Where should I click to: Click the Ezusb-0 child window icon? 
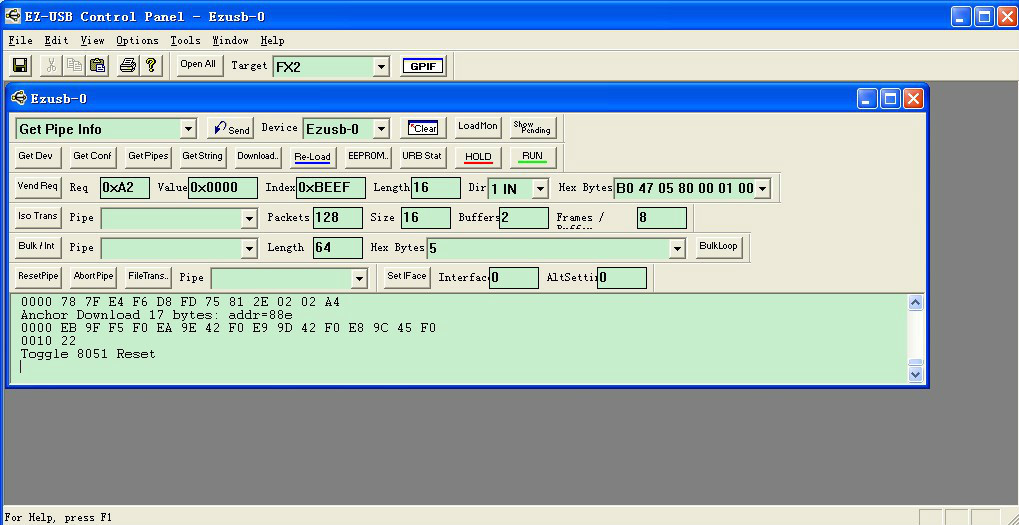coord(19,98)
